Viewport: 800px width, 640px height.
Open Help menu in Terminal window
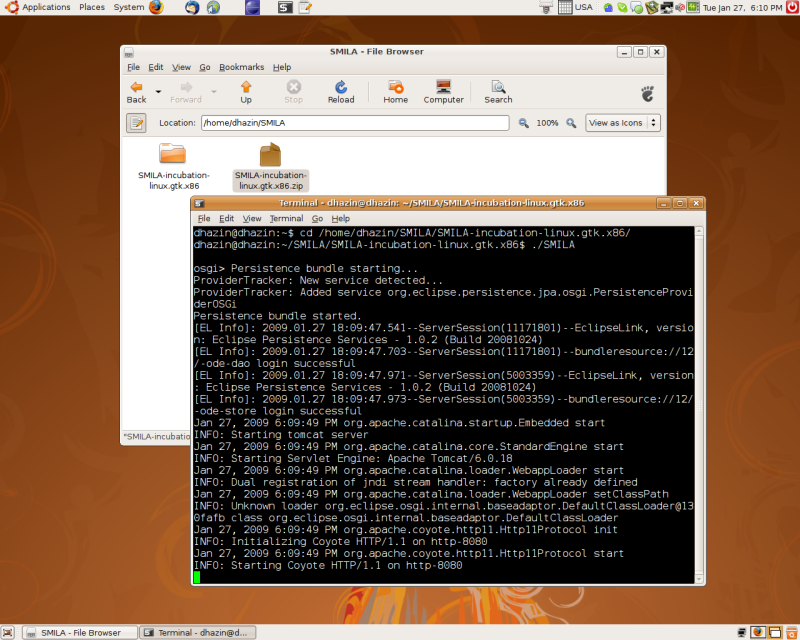[x=340, y=218]
